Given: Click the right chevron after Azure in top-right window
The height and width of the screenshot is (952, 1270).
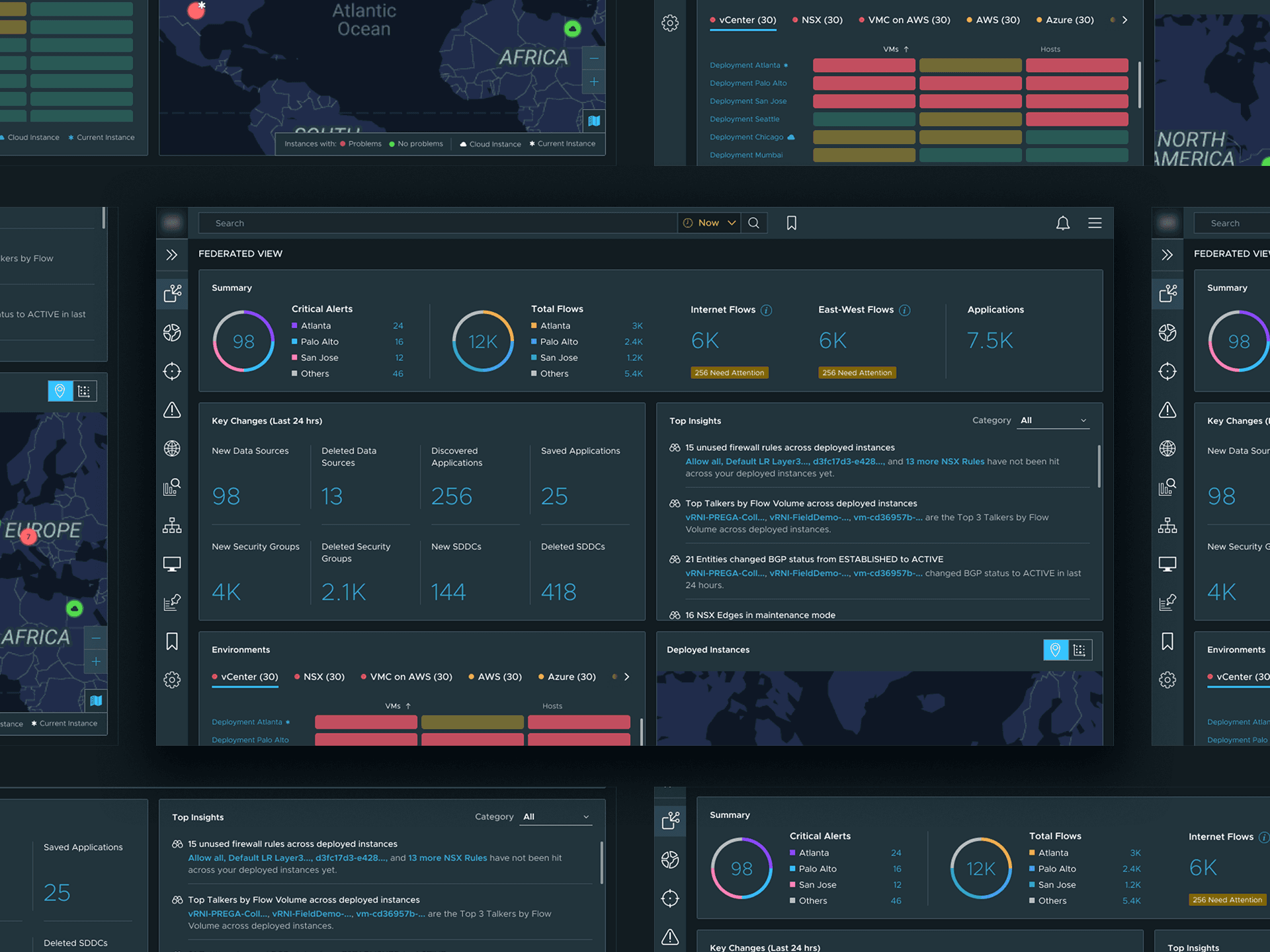Looking at the screenshot, I should tap(1125, 20).
